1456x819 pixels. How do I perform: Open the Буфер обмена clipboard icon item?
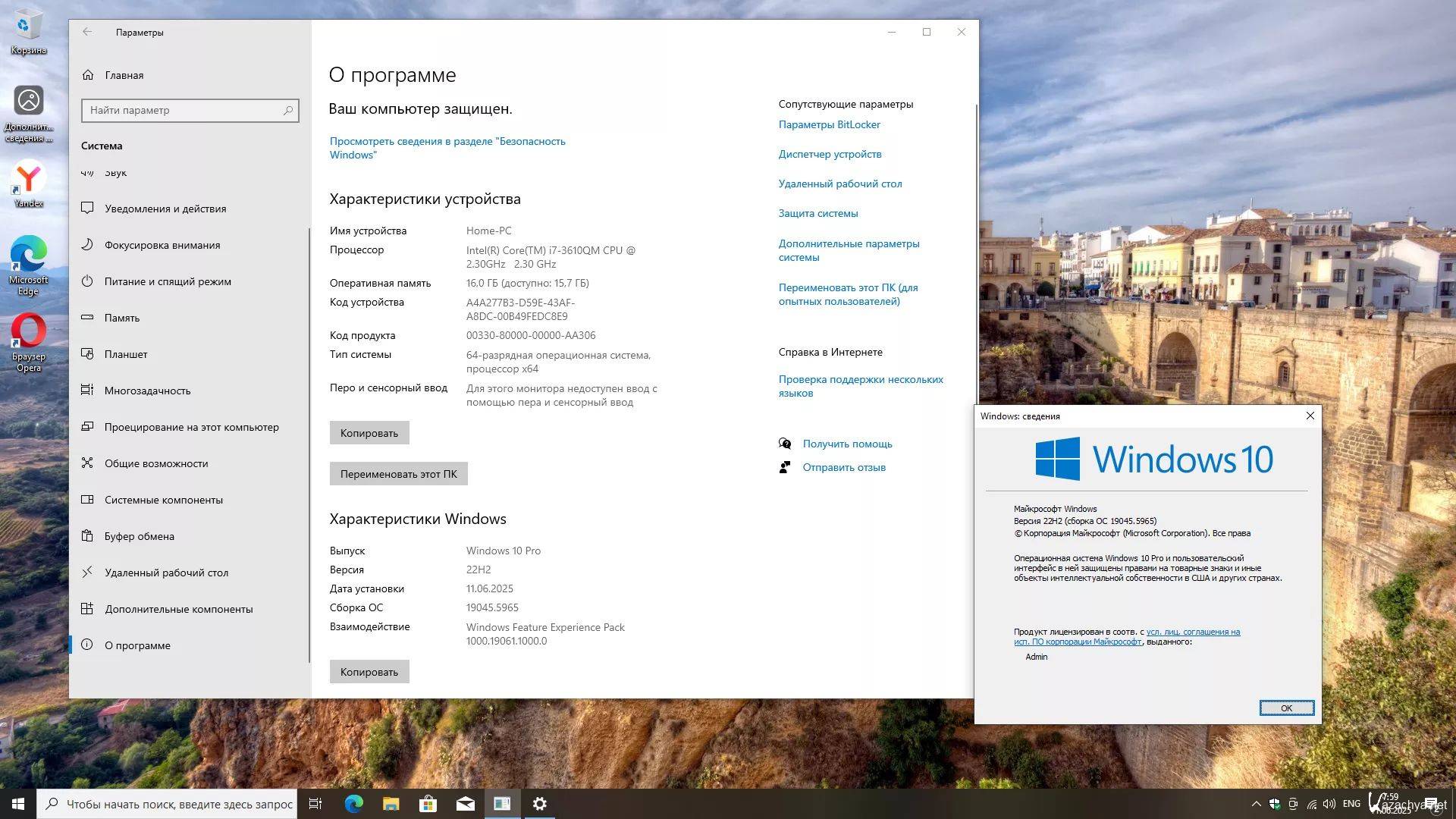click(x=87, y=536)
